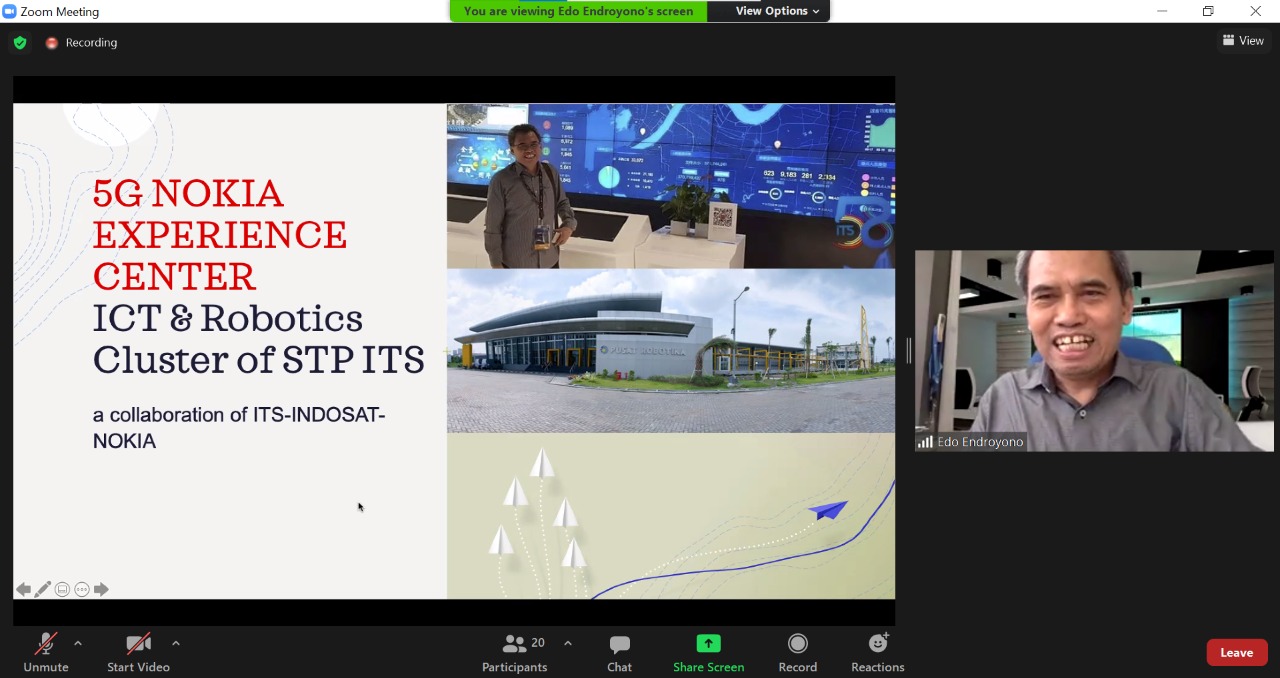1280x678 pixels.
Task: Go to next slide with right arrow
Action: click(101, 590)
